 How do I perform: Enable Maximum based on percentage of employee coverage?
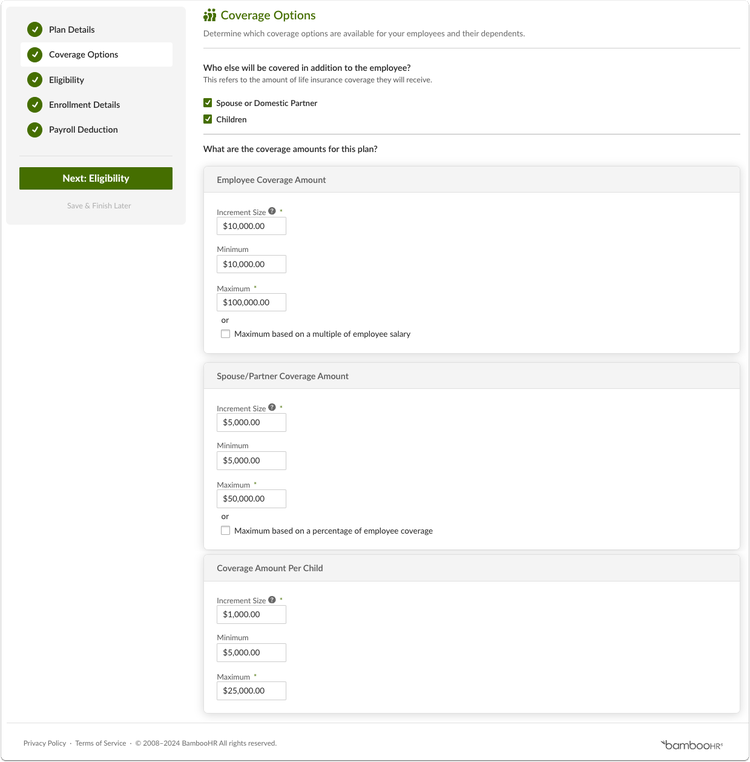[x=226, y=531]
